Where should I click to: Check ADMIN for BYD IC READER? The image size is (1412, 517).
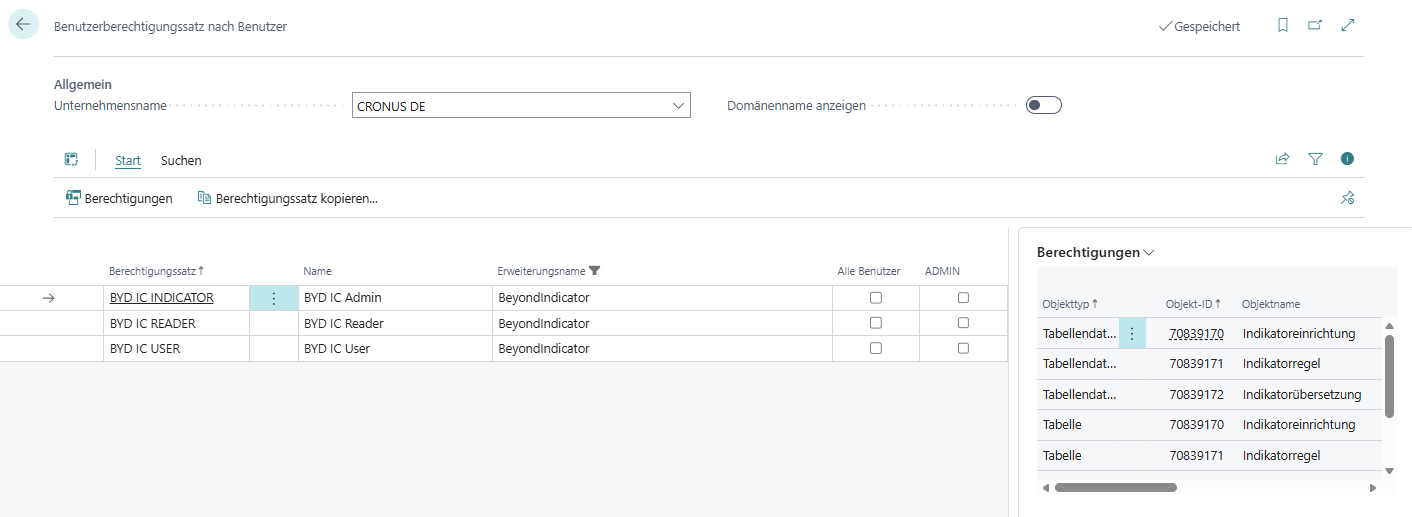pyautogui.click(x=963, y=323)
